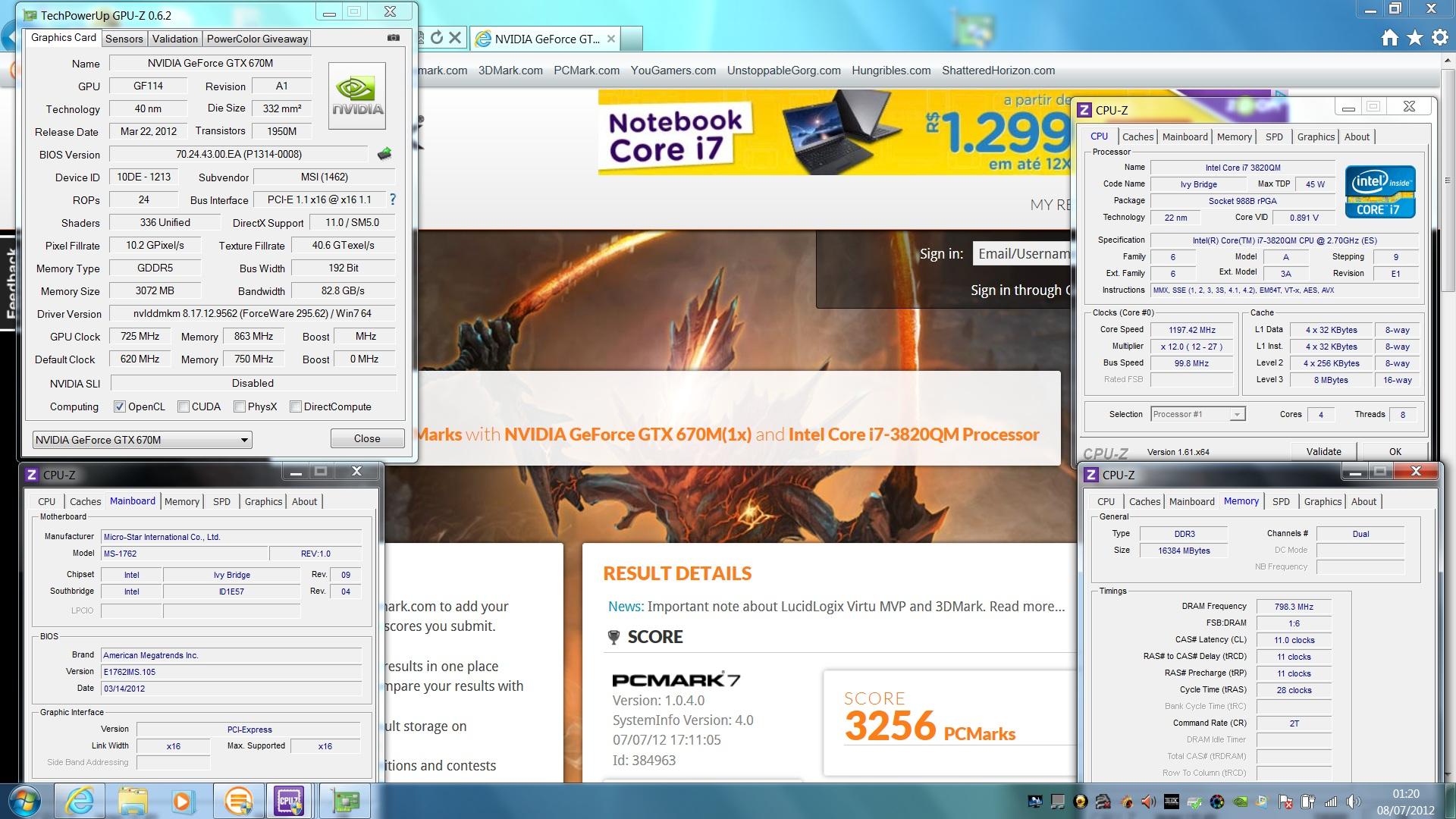Image resolution: width=1456 pixels, height=819 pixels.
Task: Open the PCMark.com link
Action: tap(586, 71)
